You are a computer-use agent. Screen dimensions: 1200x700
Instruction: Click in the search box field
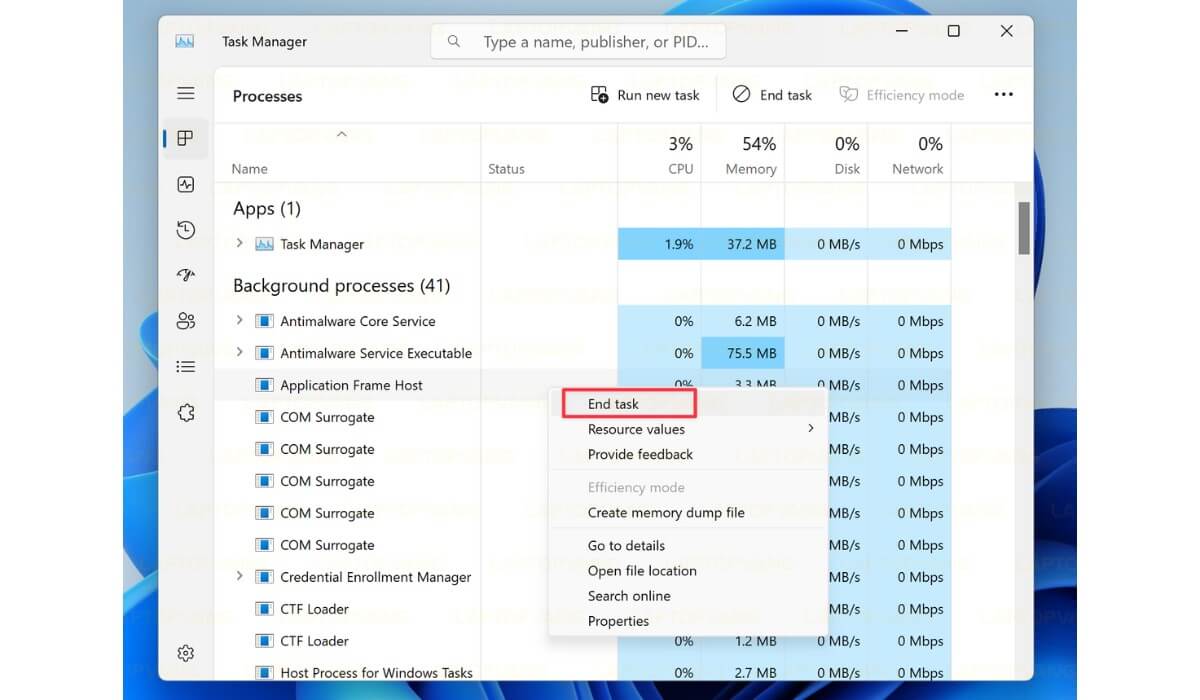coord(578,42)
